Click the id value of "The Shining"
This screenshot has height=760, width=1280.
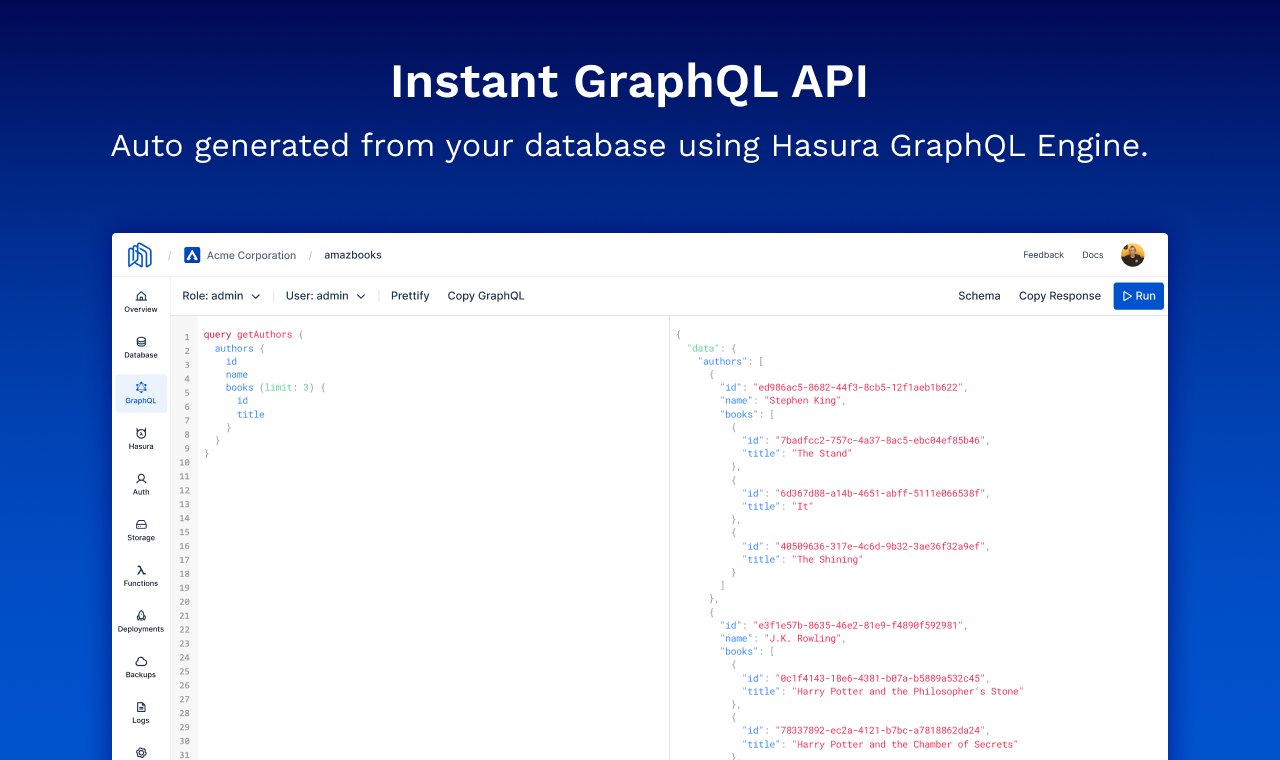pyautogui.click(x=882, y=547)
